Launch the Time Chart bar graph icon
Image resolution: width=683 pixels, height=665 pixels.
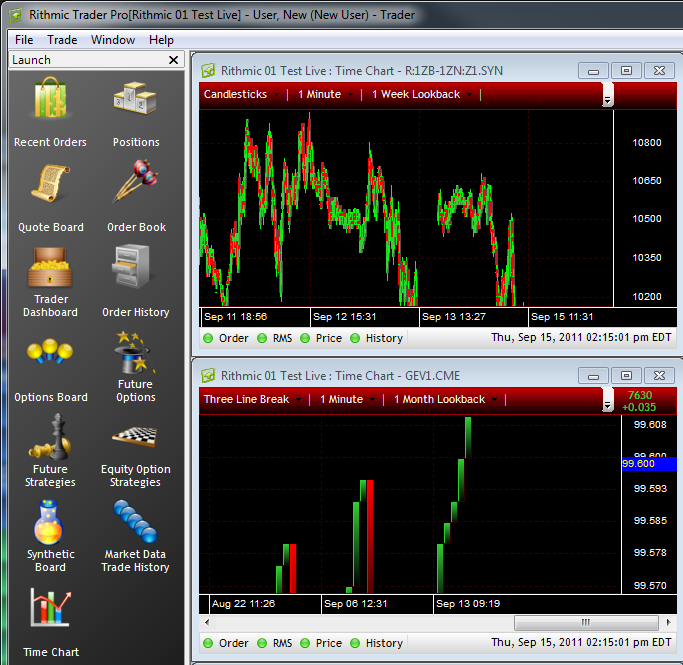(51, 608)
